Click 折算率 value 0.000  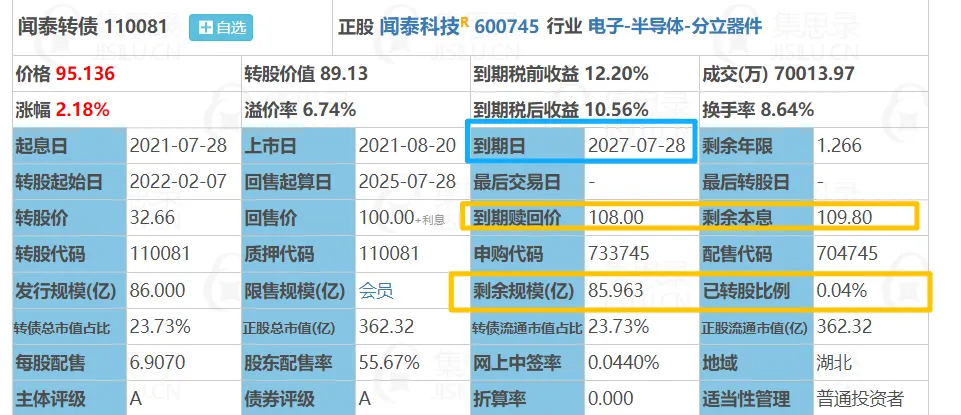pyautogui.click(x=611, y=399)
